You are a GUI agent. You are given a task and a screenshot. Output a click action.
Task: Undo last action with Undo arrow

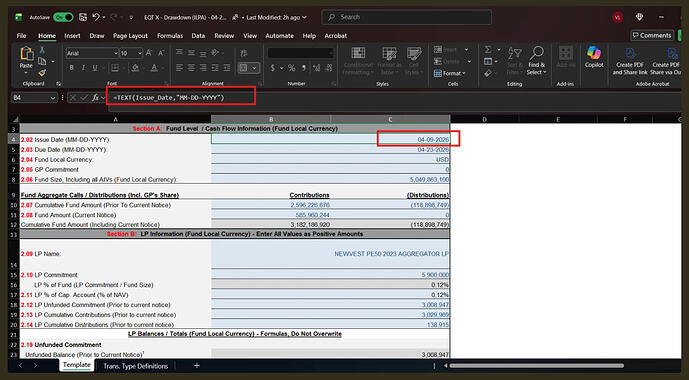pos(96,17)
